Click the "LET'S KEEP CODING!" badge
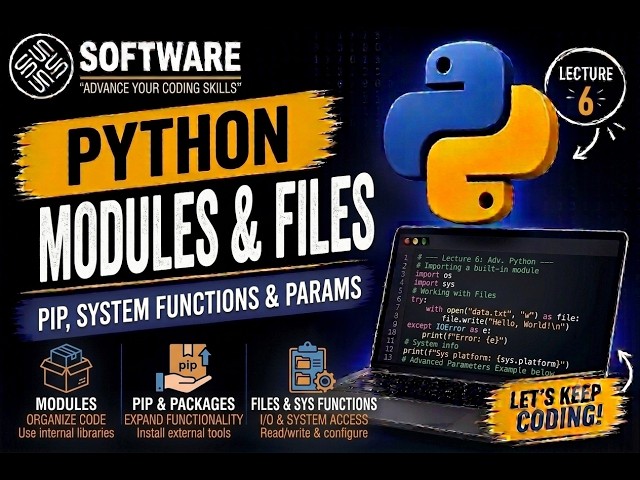 point(558,409)
